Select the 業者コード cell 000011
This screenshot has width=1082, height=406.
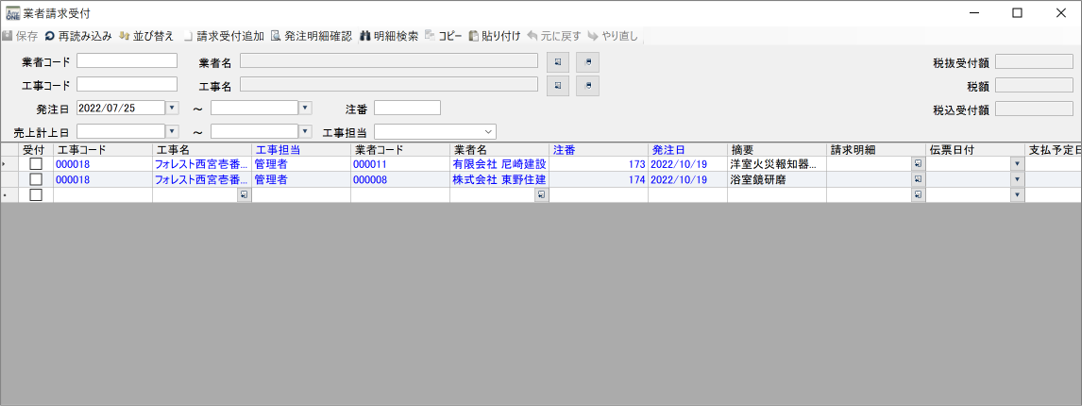tap(400, 164)
